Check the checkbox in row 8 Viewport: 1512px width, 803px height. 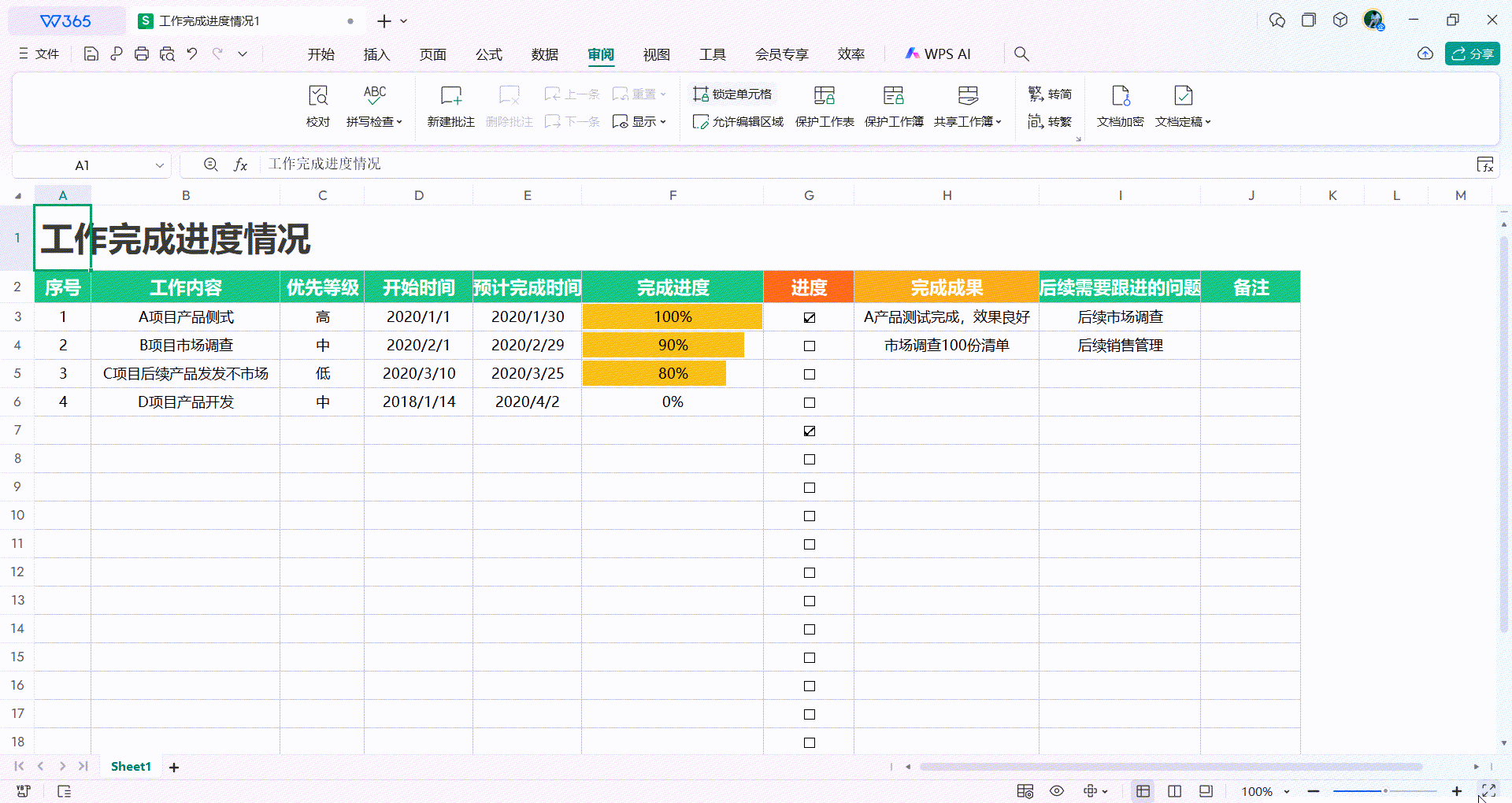point(809,459)
